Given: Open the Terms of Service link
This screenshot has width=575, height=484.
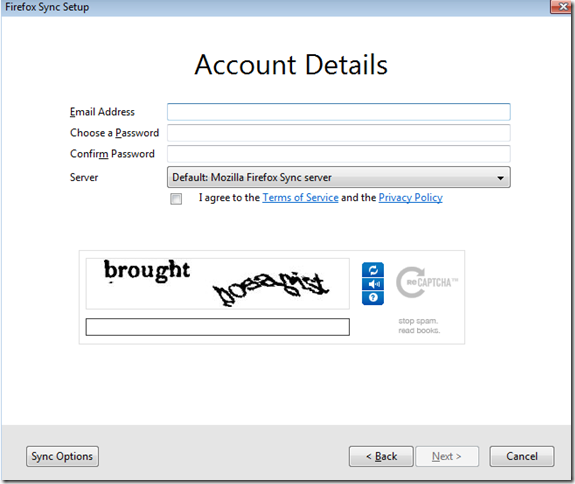Looking at the screenshot, I should [x=300, y=198].
